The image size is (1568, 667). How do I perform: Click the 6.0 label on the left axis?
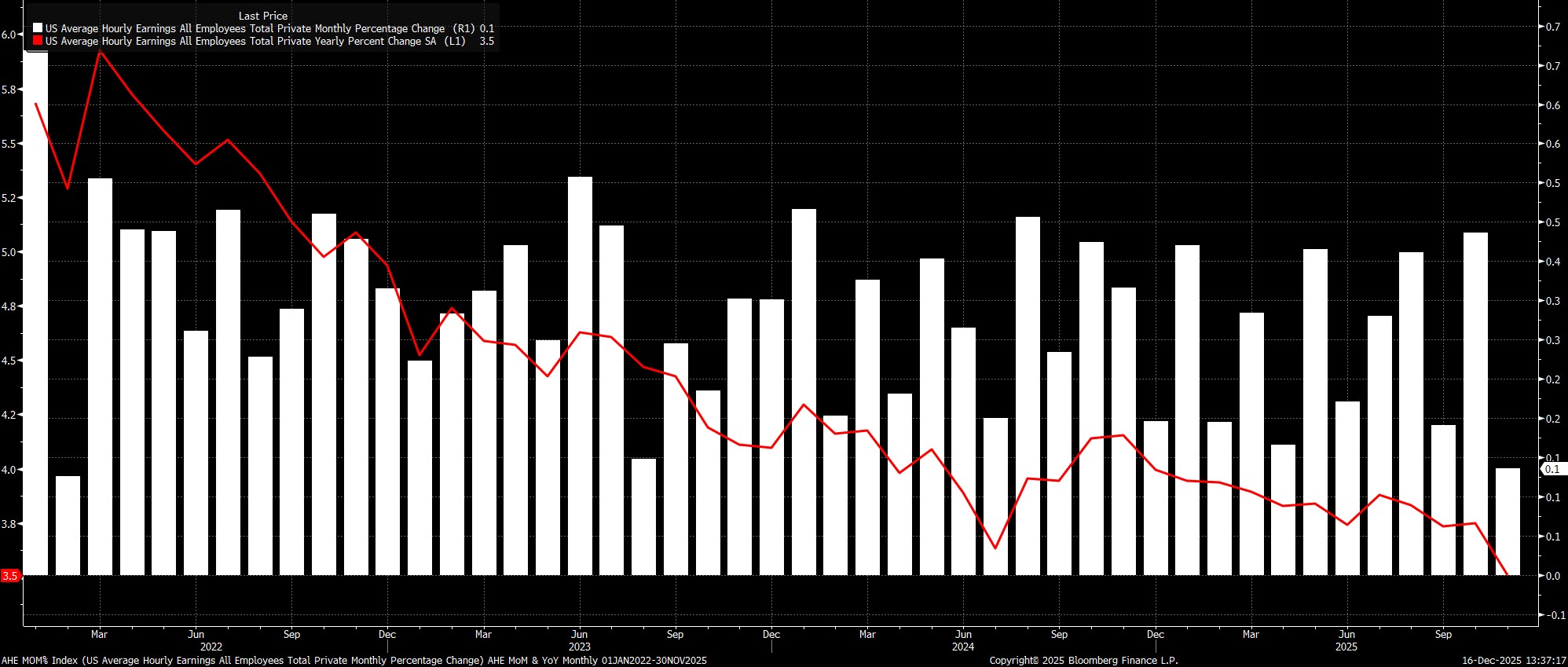coord(9,35)
